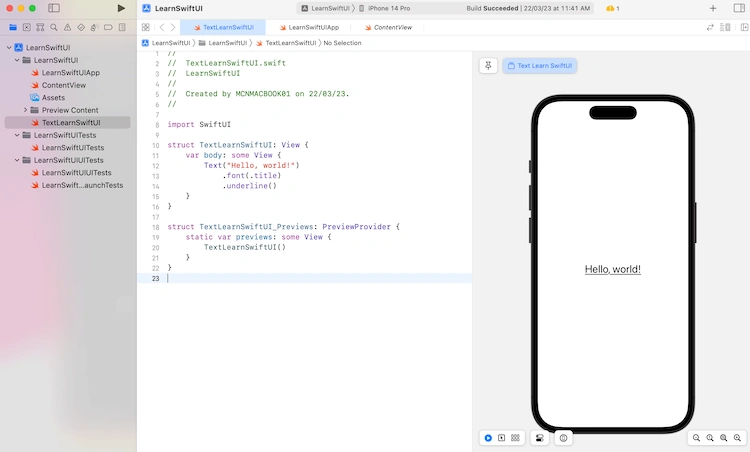The image size is (750, 452).
Task: Open the Debug navigator
Action: click(95, 27)
